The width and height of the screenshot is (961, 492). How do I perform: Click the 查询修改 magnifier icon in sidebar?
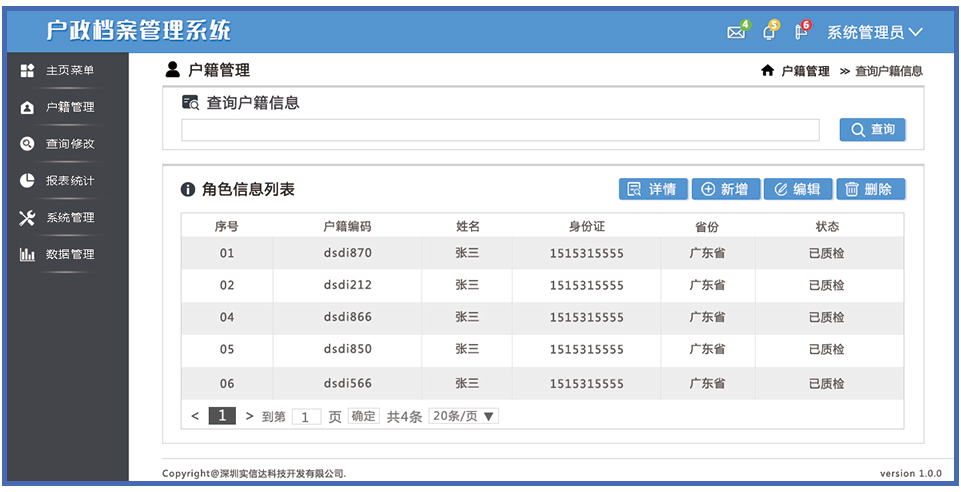coord(27,144)
